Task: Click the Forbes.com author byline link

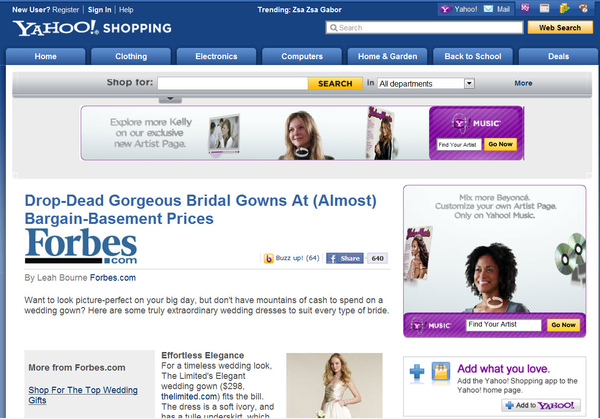Action: pyautogui.click(x=113, y=278)
